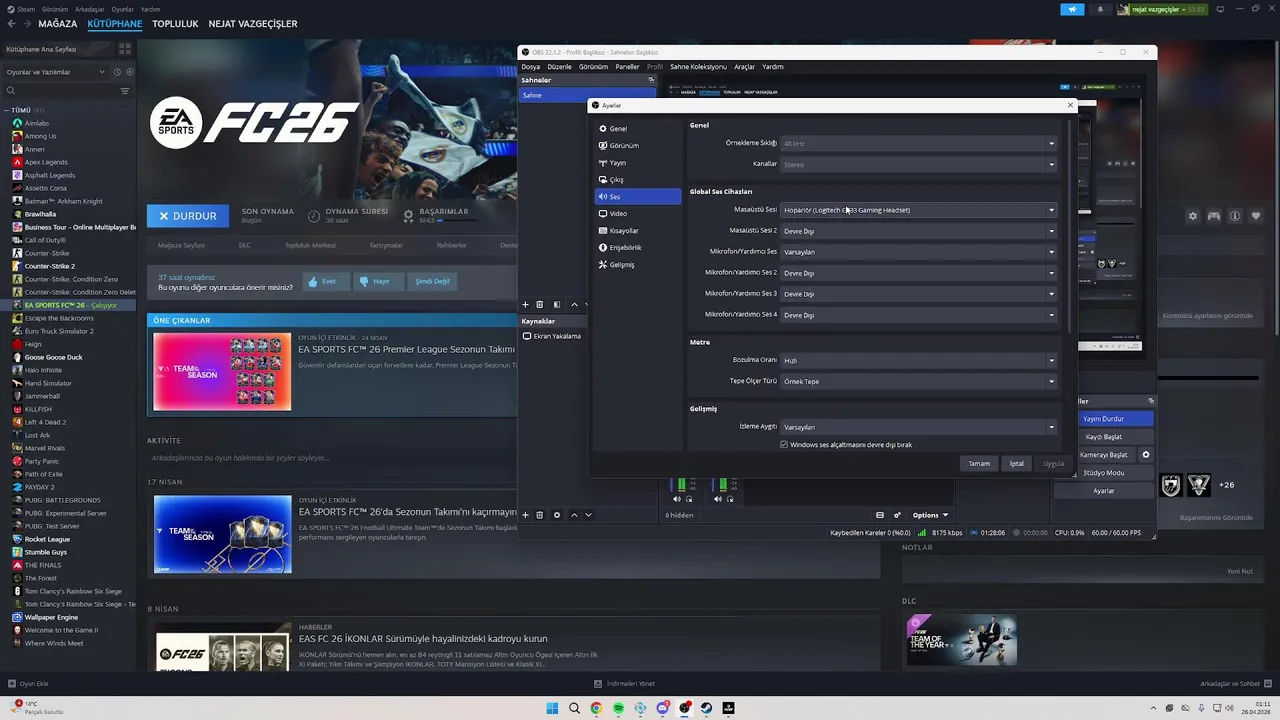Open Windows Start menu
This screenshot has width=1280, height=720.
click(552, 708)
